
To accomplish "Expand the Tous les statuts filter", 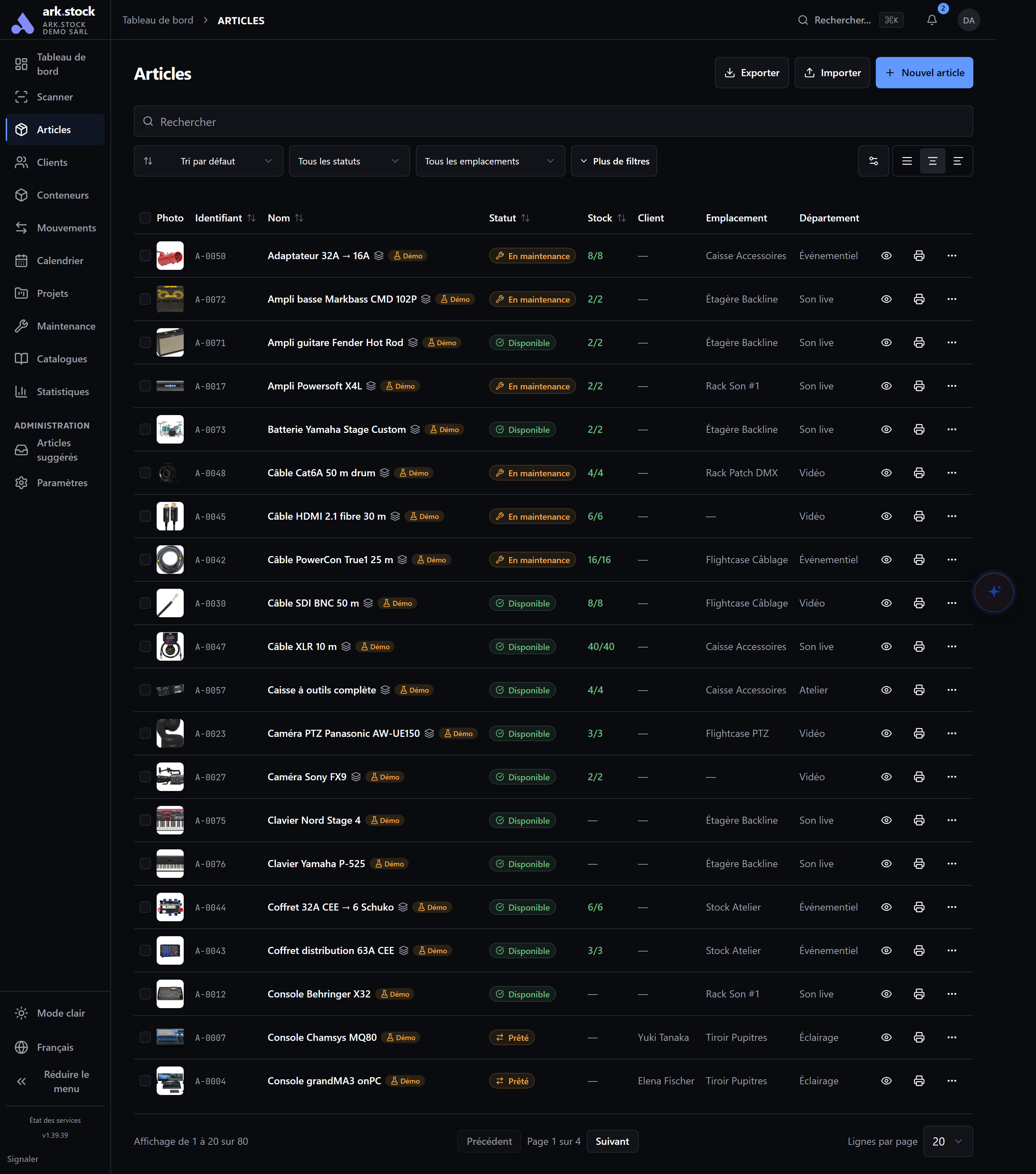I will pyautogui.click(x=349, y=161).
